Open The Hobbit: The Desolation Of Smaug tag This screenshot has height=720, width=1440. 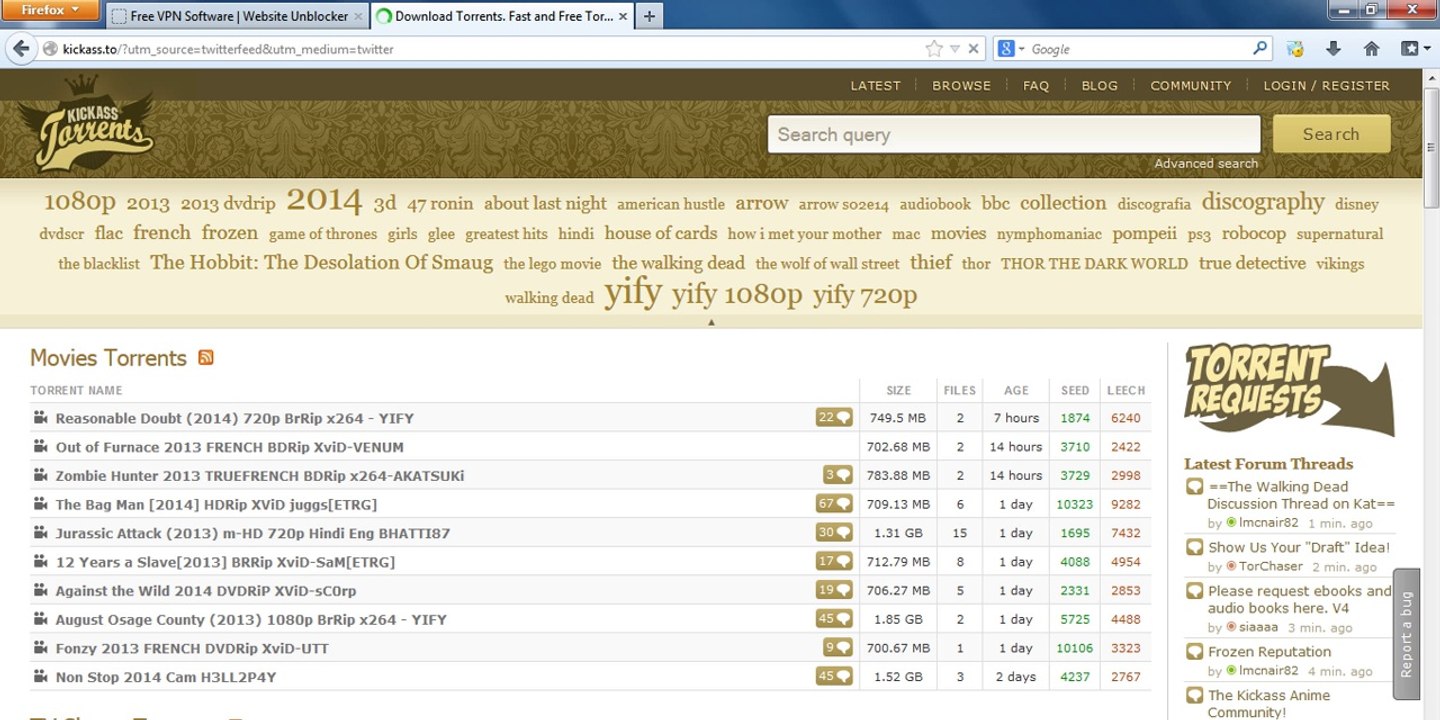pyautogui.click(x=321, y=263)
